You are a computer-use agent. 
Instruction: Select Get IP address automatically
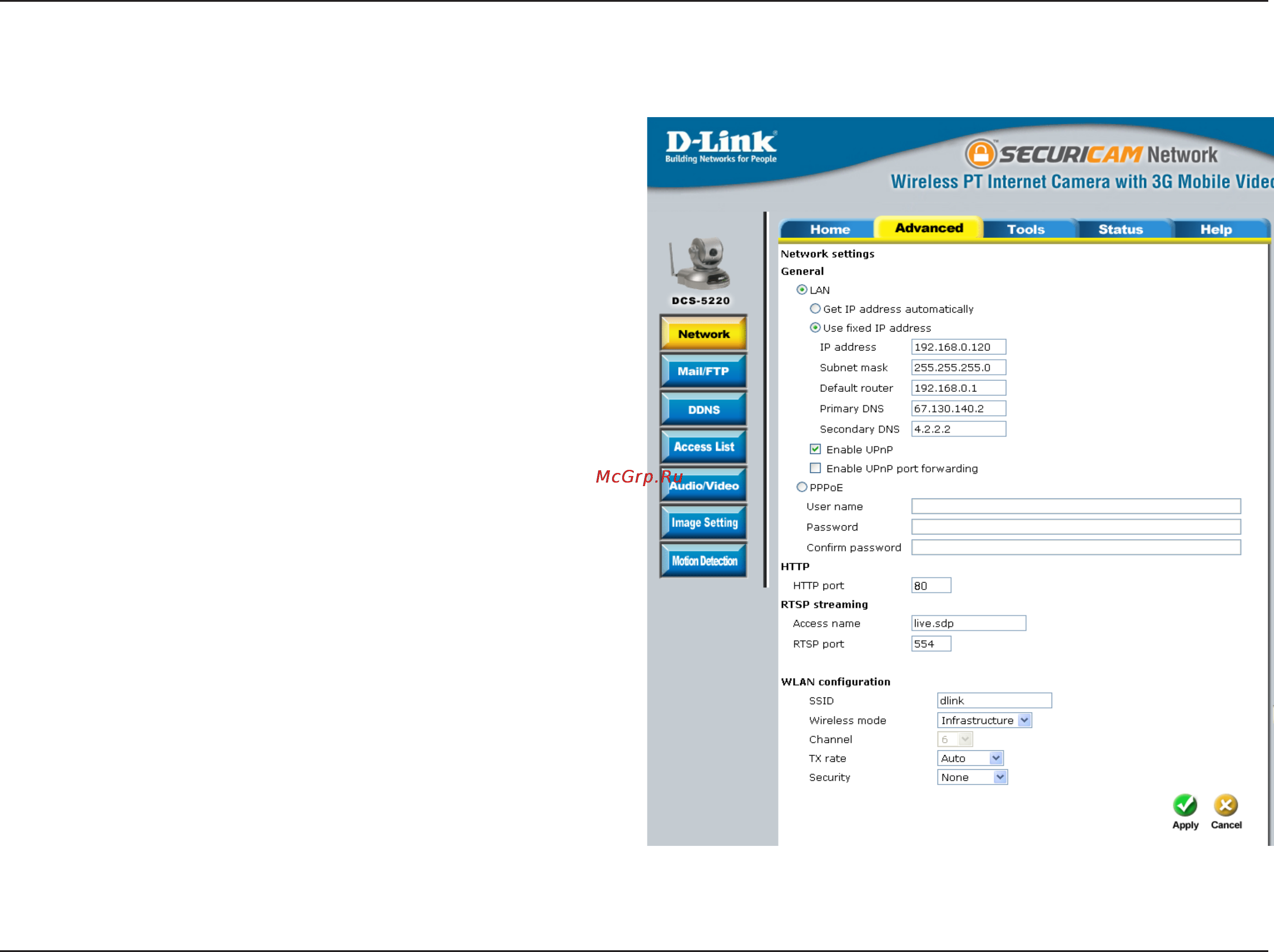coord(815,309)
